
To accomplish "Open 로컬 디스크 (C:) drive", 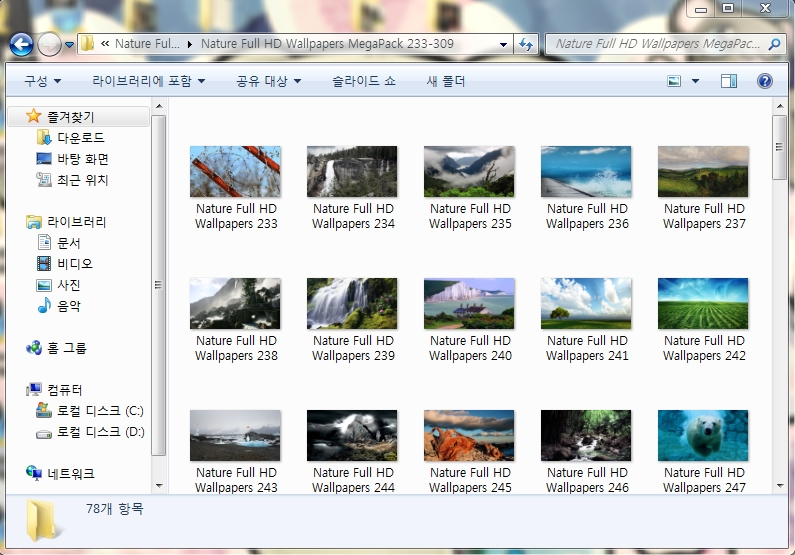I will (x=100, y=411).
